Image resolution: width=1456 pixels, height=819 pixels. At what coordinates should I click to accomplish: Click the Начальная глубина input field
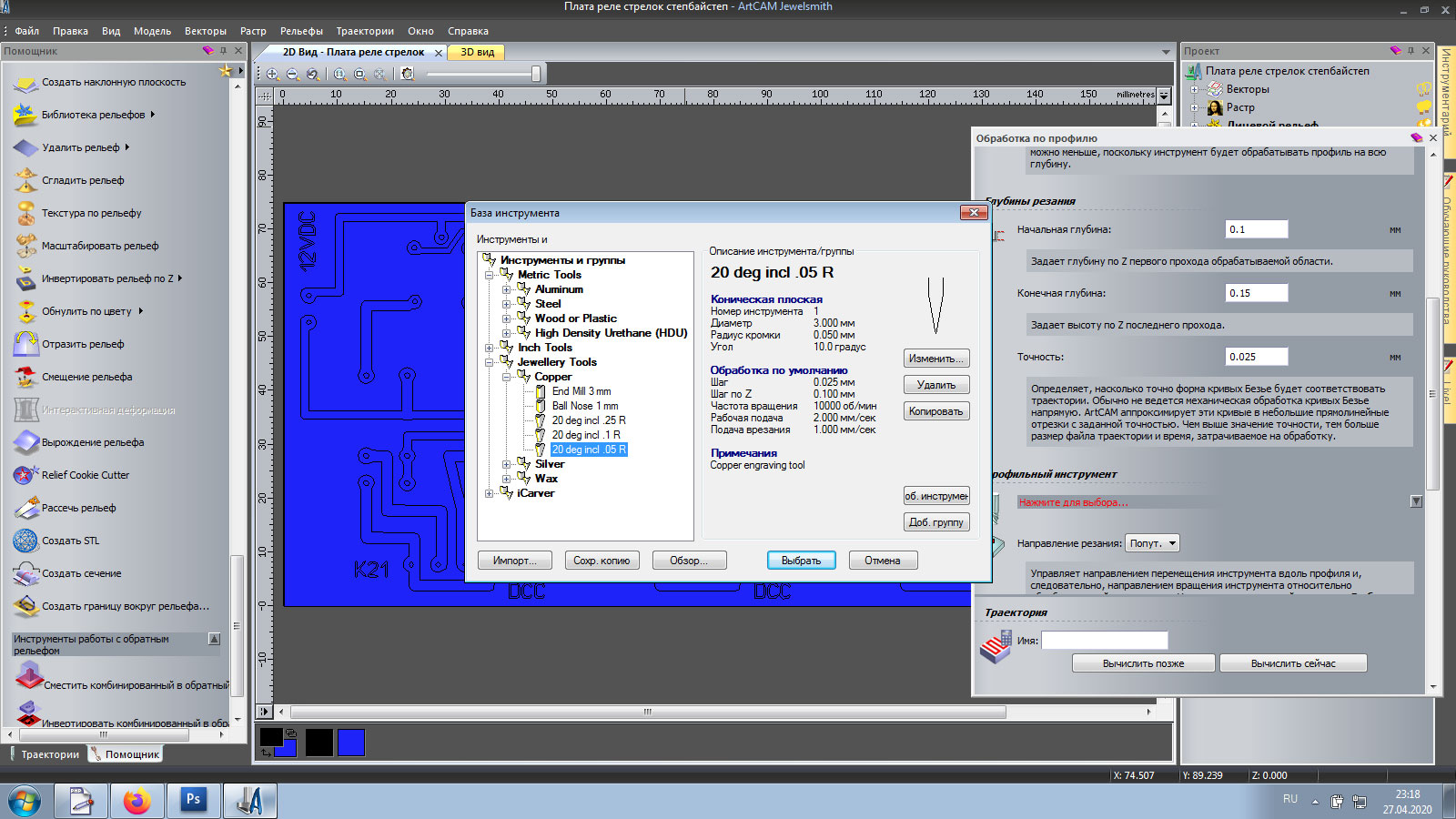(1257, 229)
